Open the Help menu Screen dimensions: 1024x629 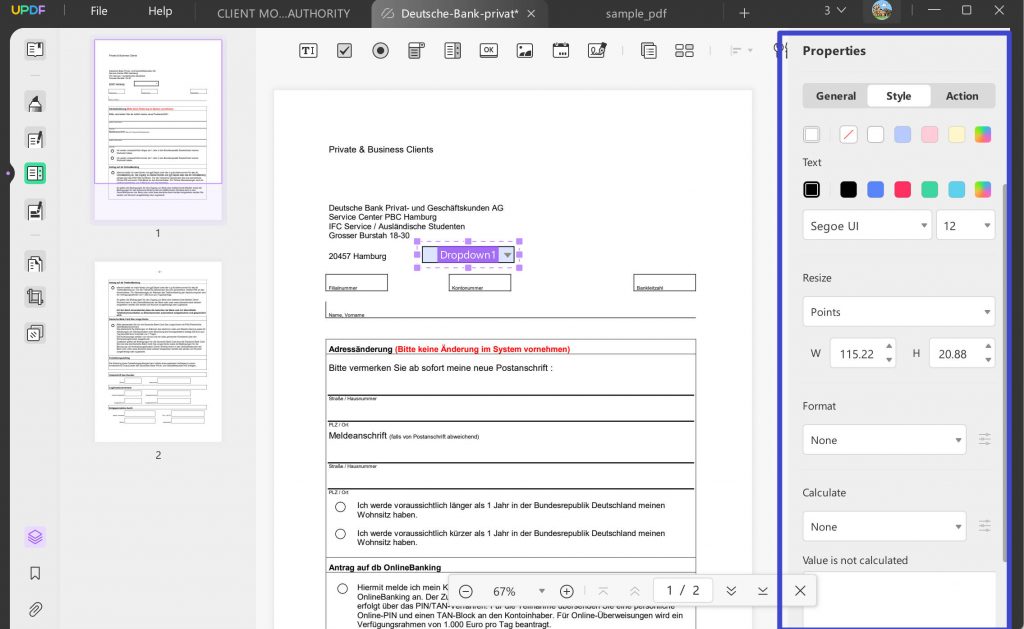(158, 11)
